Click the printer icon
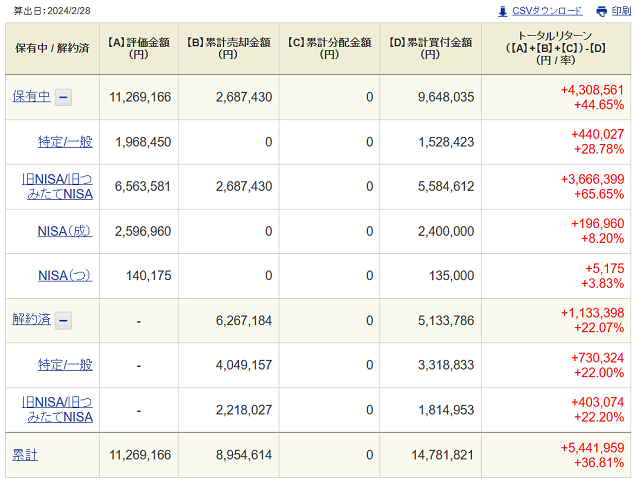637x480 pixels. (x=602, y=11)
